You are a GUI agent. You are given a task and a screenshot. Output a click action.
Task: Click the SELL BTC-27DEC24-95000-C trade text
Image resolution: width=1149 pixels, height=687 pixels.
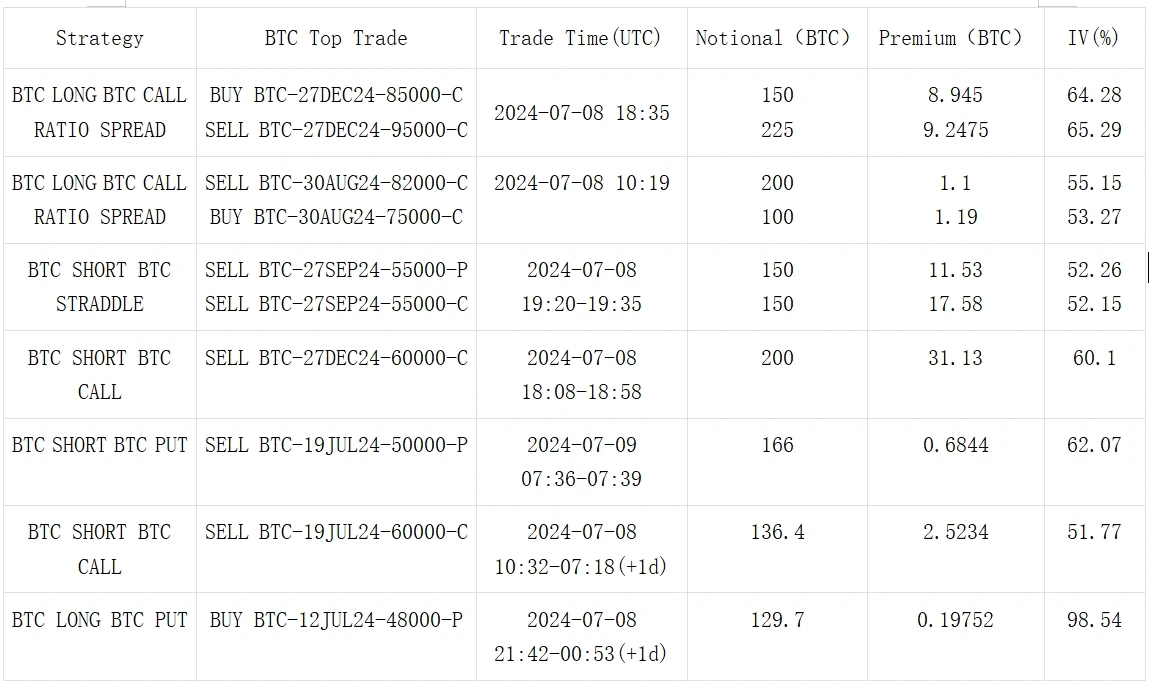[336, 130]
